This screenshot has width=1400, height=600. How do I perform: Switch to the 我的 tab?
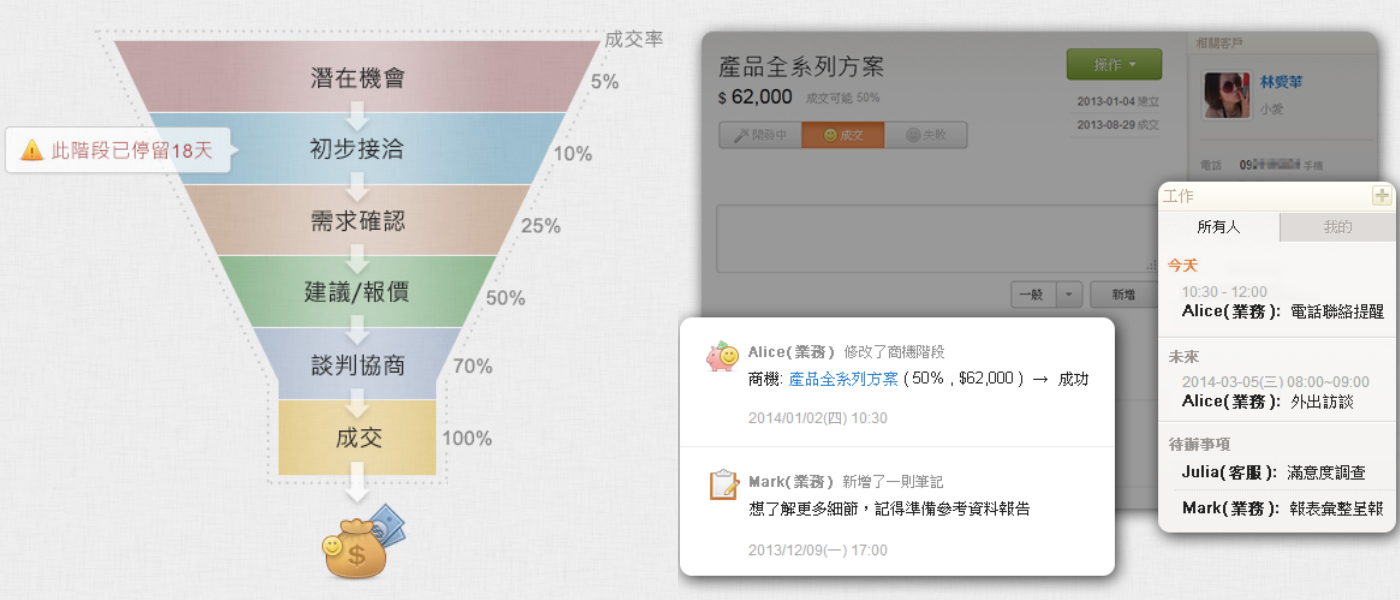pyautogui.click(x=1338, y=227)
